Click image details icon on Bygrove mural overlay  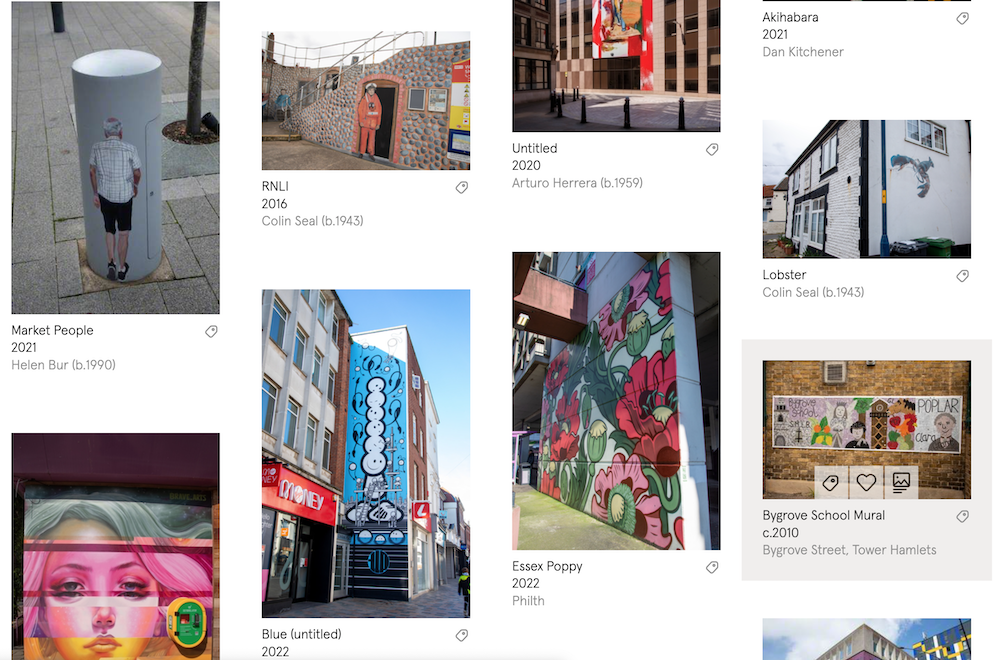tap(901, 482)
